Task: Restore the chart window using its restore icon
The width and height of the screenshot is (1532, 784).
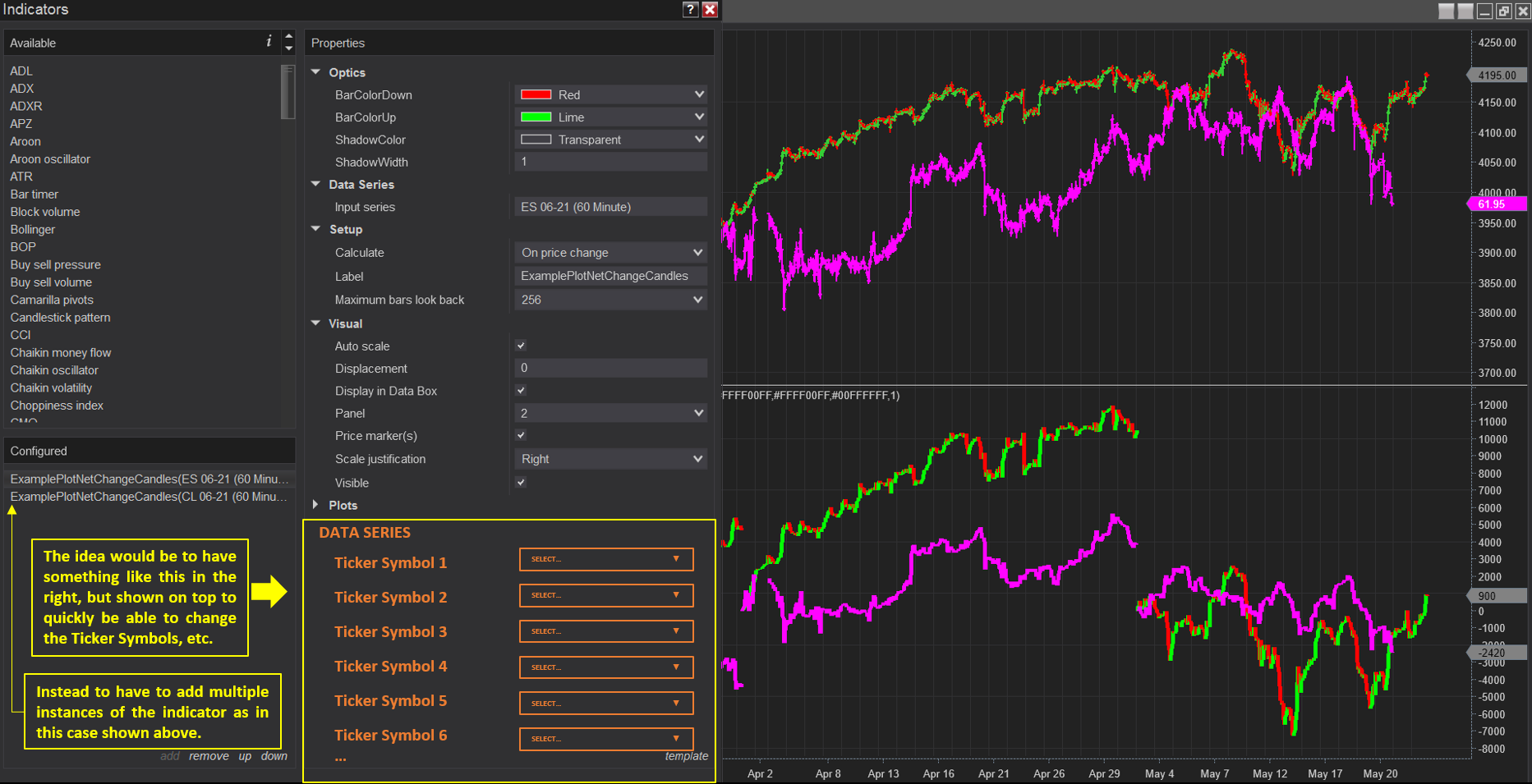Action: [1504, 11]
